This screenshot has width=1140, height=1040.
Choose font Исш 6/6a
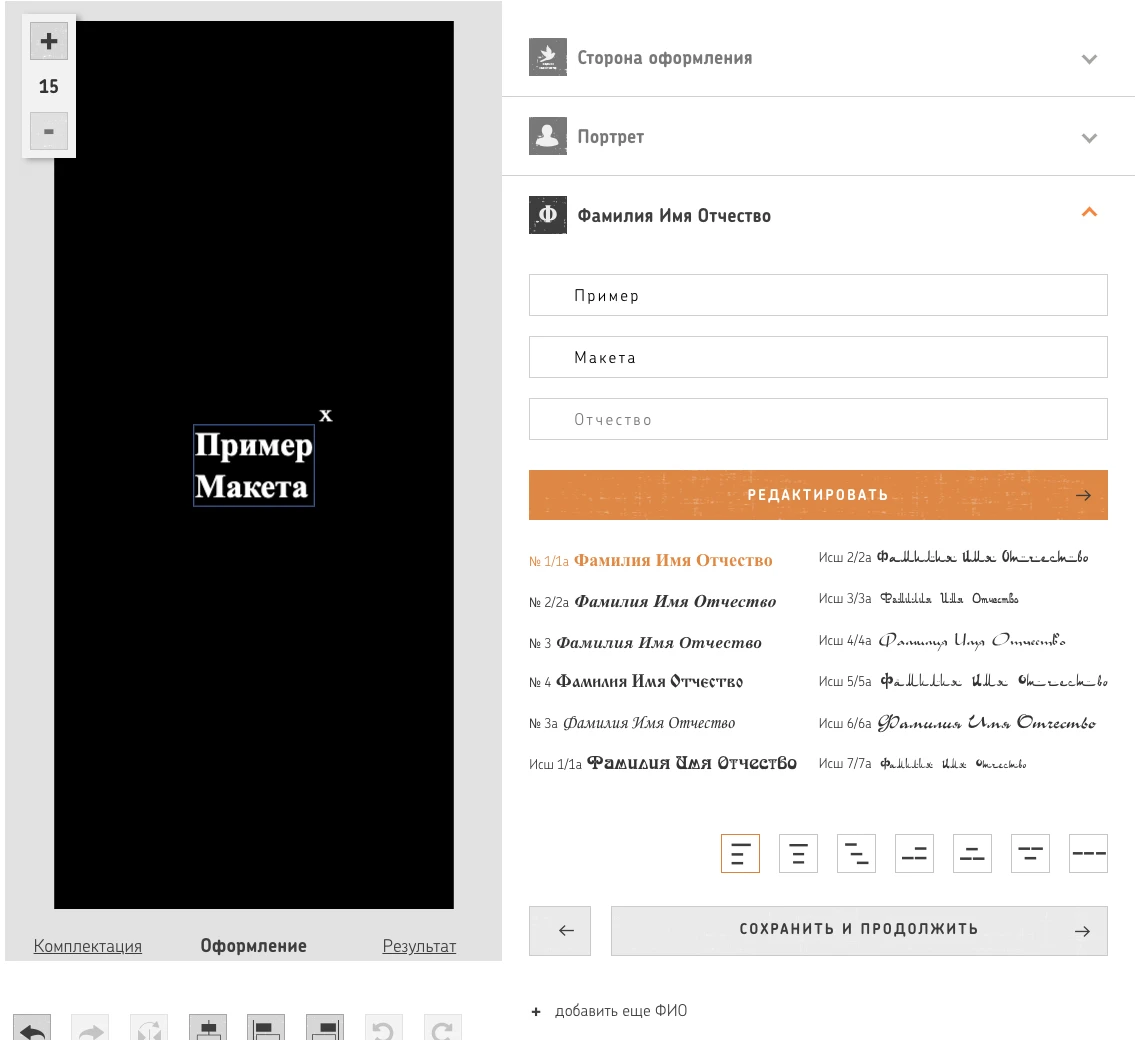[x=957, y=723]
